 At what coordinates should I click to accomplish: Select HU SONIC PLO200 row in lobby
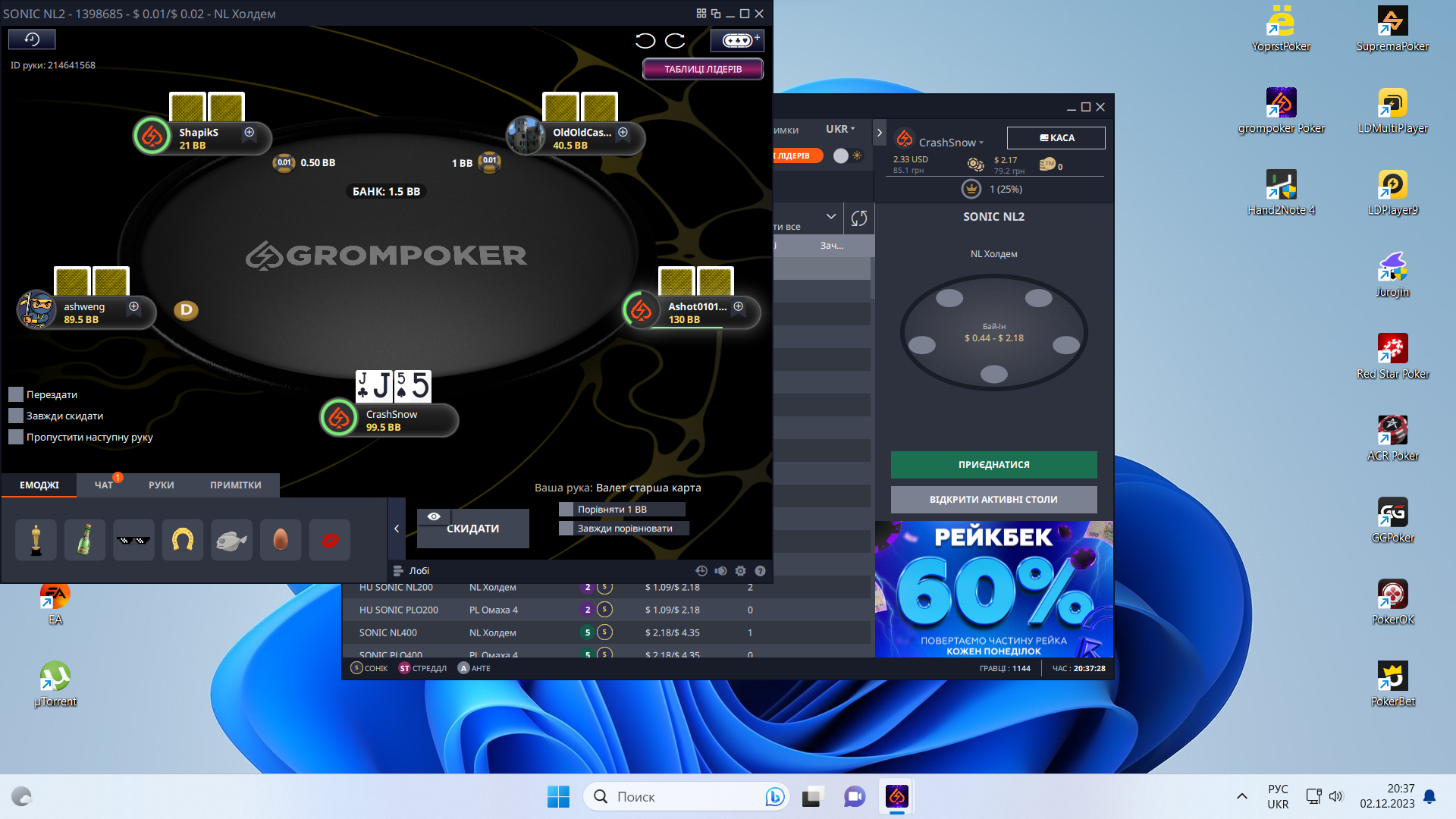pyautogui.click(x=607, y=610)
